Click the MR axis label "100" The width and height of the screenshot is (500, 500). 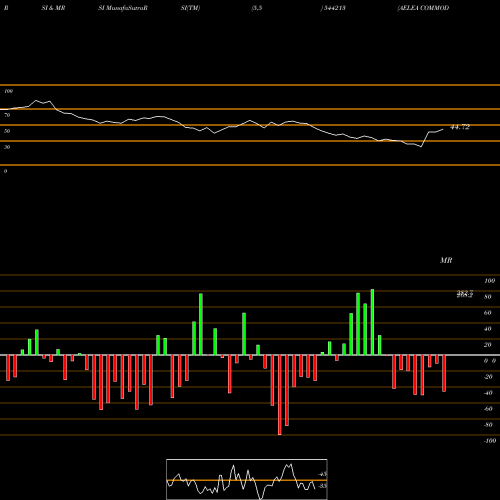pyautogui.click(x=489, y=281)
